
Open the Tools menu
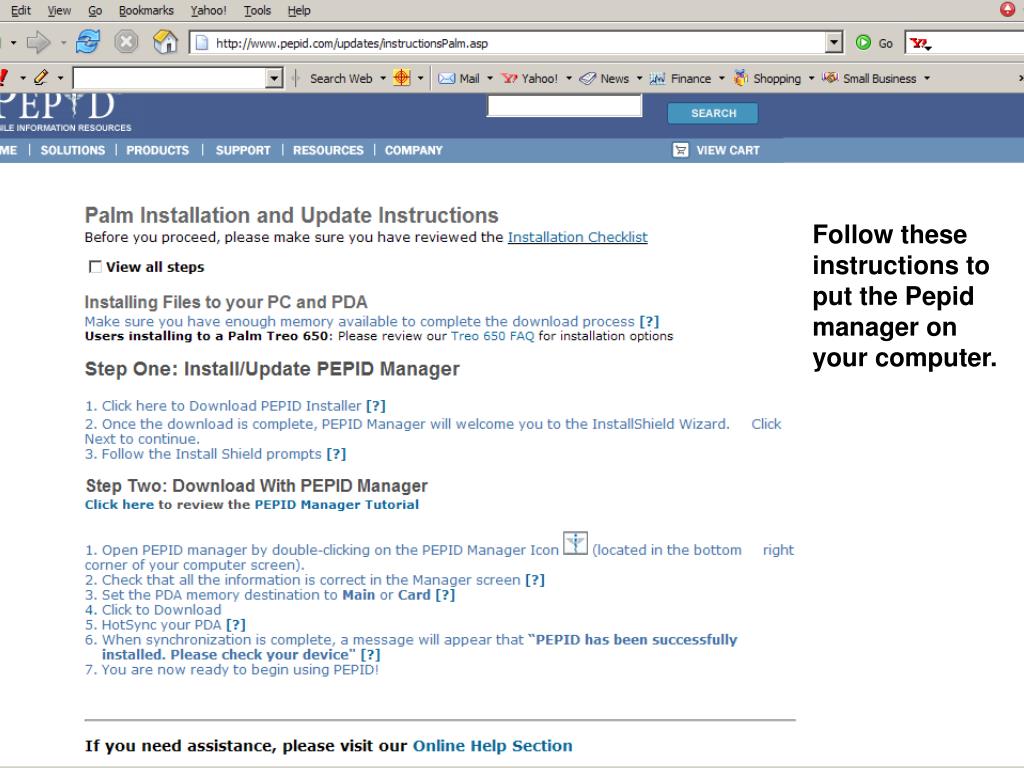point(257,10)
